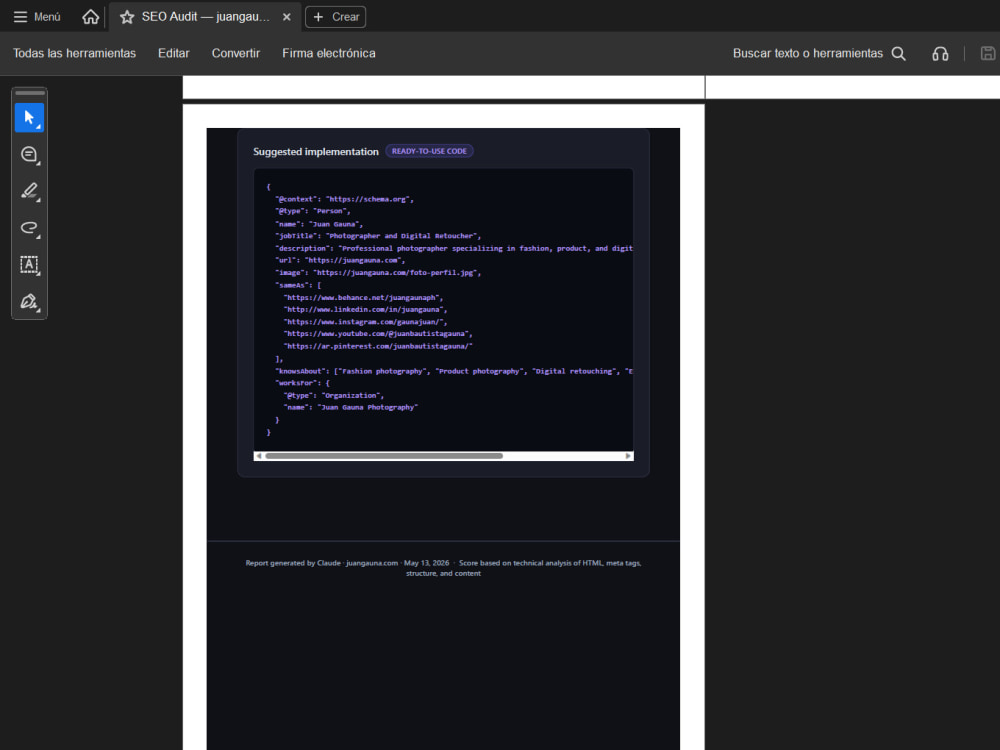
Task: Click the search magnifier icon
Action: pos(899,54)
